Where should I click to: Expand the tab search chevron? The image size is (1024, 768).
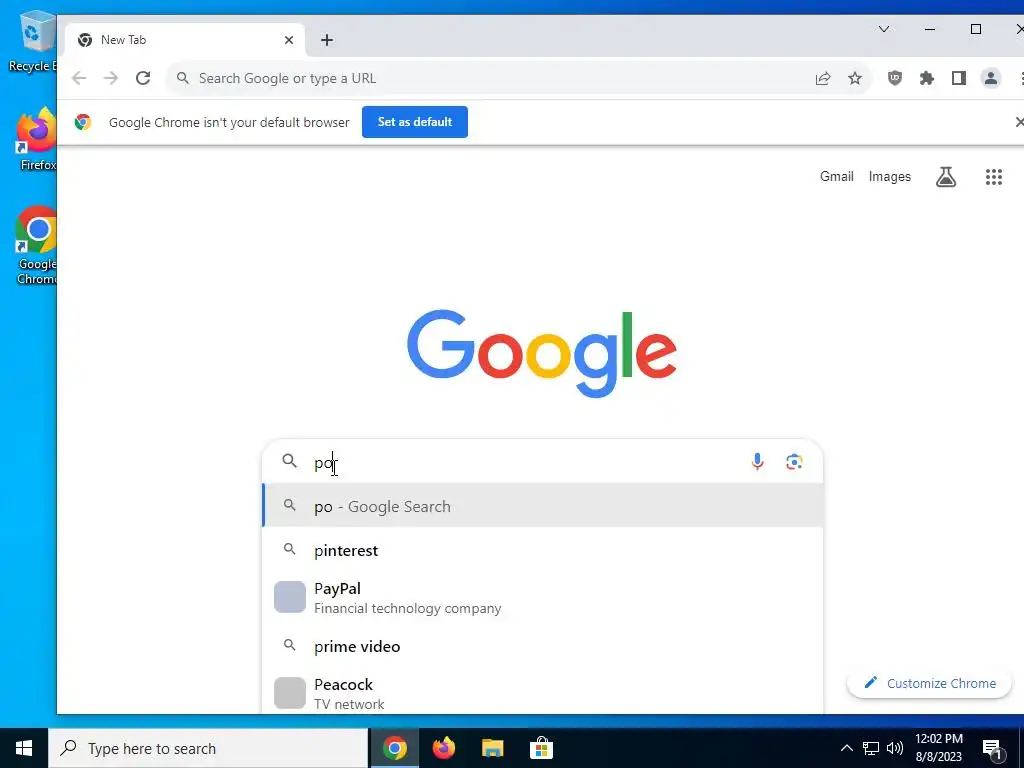(884, 29)
